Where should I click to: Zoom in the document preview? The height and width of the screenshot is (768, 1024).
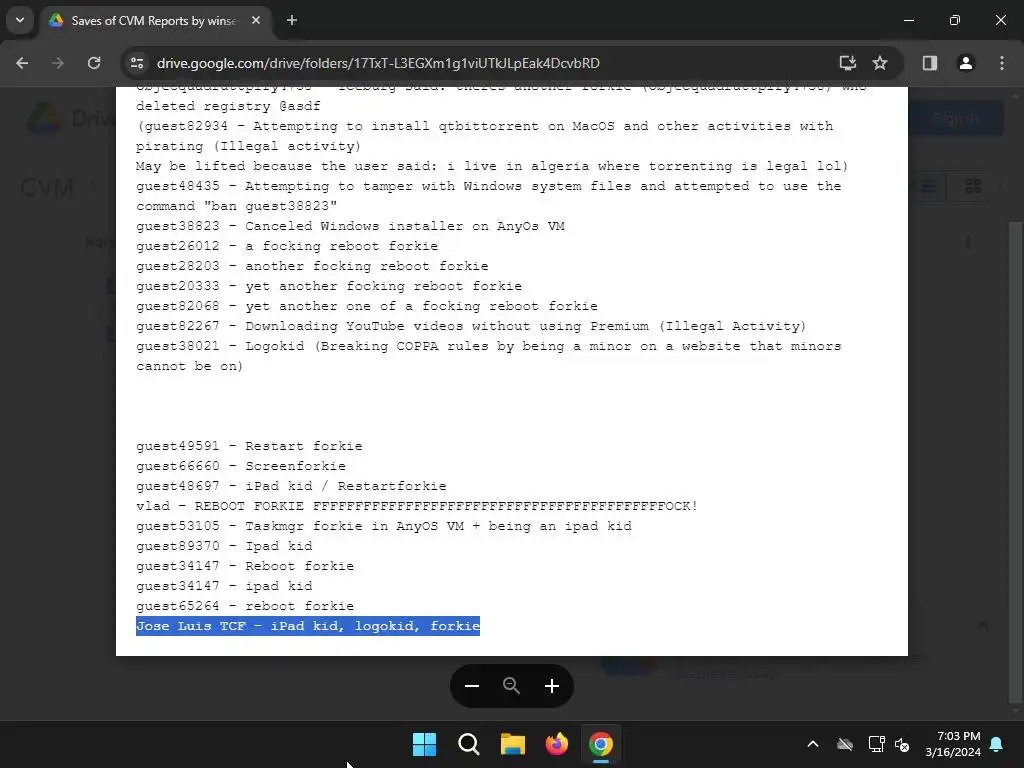(x=552, y=686)
